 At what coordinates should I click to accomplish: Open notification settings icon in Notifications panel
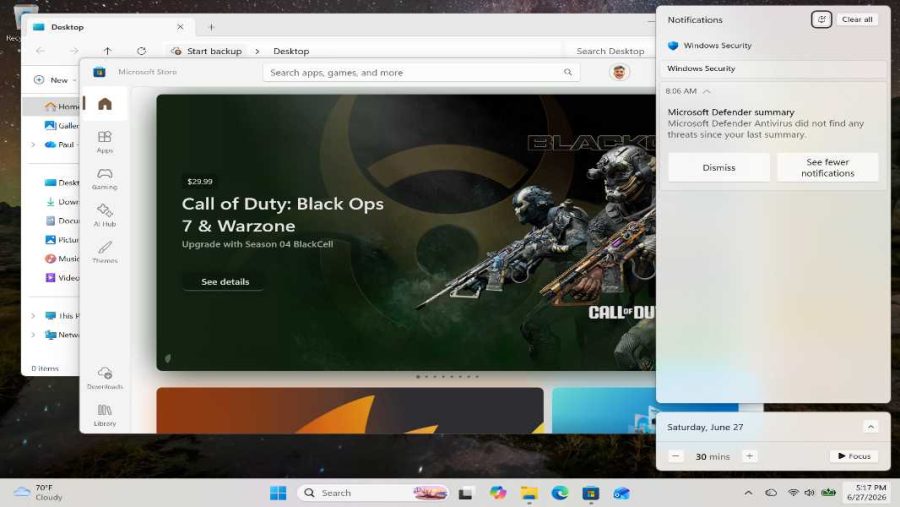(821, 20)
